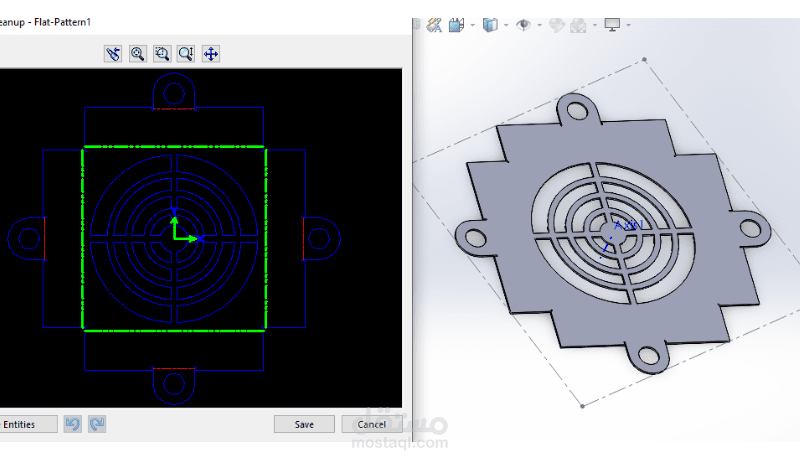Cancel the flat pattern cleanup dialog
This screenshot has height=460, width=800.
click(371, 424)
